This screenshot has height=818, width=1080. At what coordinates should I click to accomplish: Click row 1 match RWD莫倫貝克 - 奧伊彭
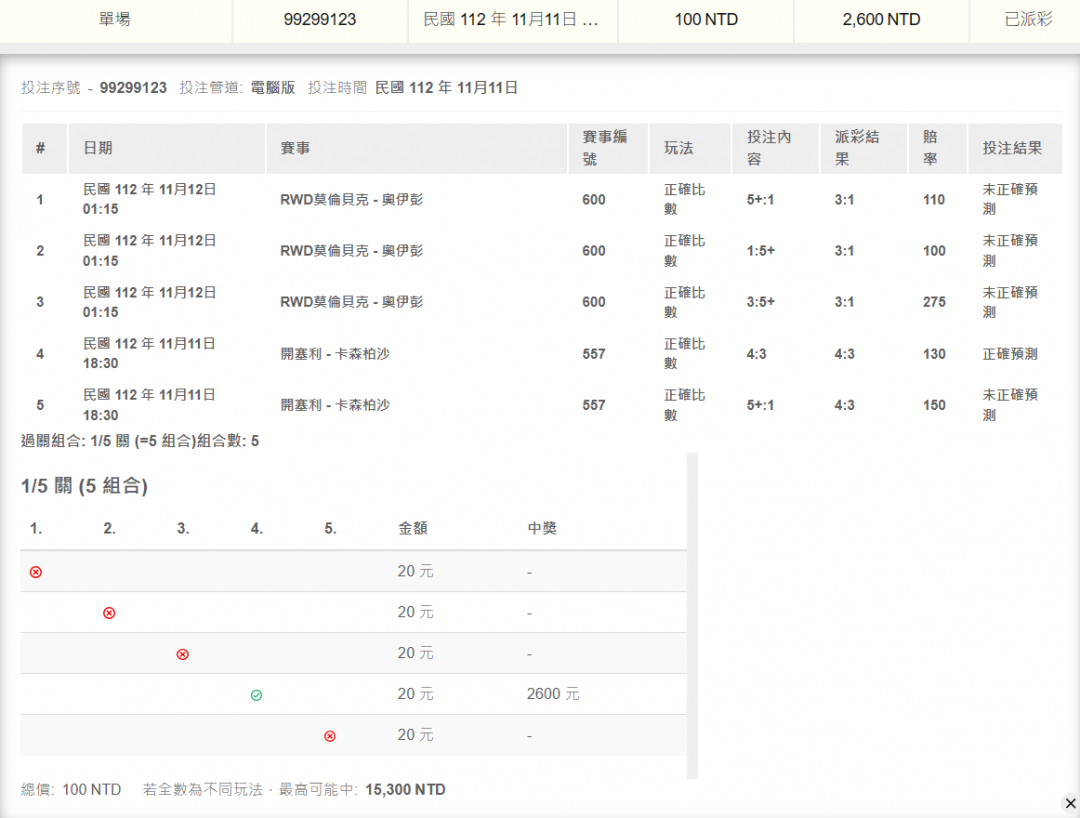351,200
